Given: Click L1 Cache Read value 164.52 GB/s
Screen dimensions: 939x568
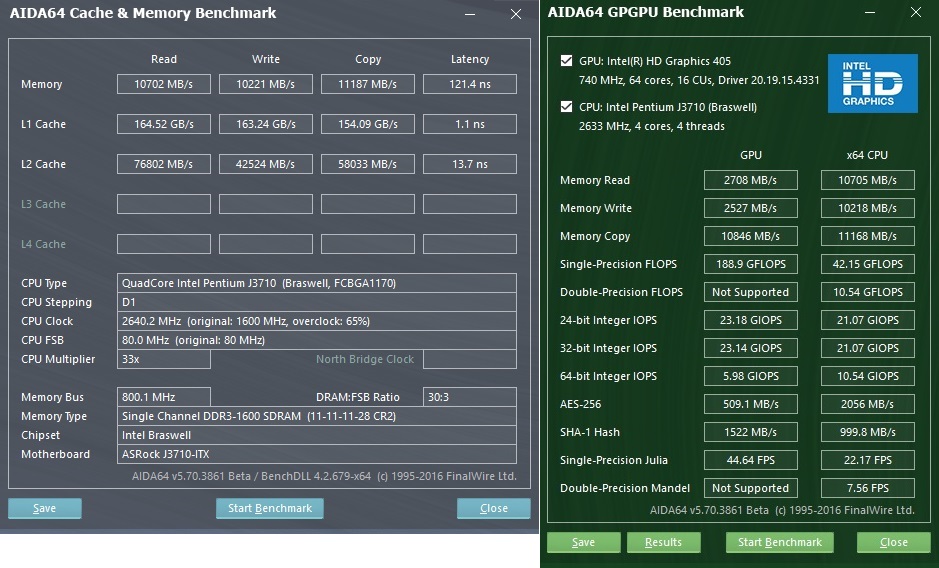Looking at the screenshot, I should 163,124.
